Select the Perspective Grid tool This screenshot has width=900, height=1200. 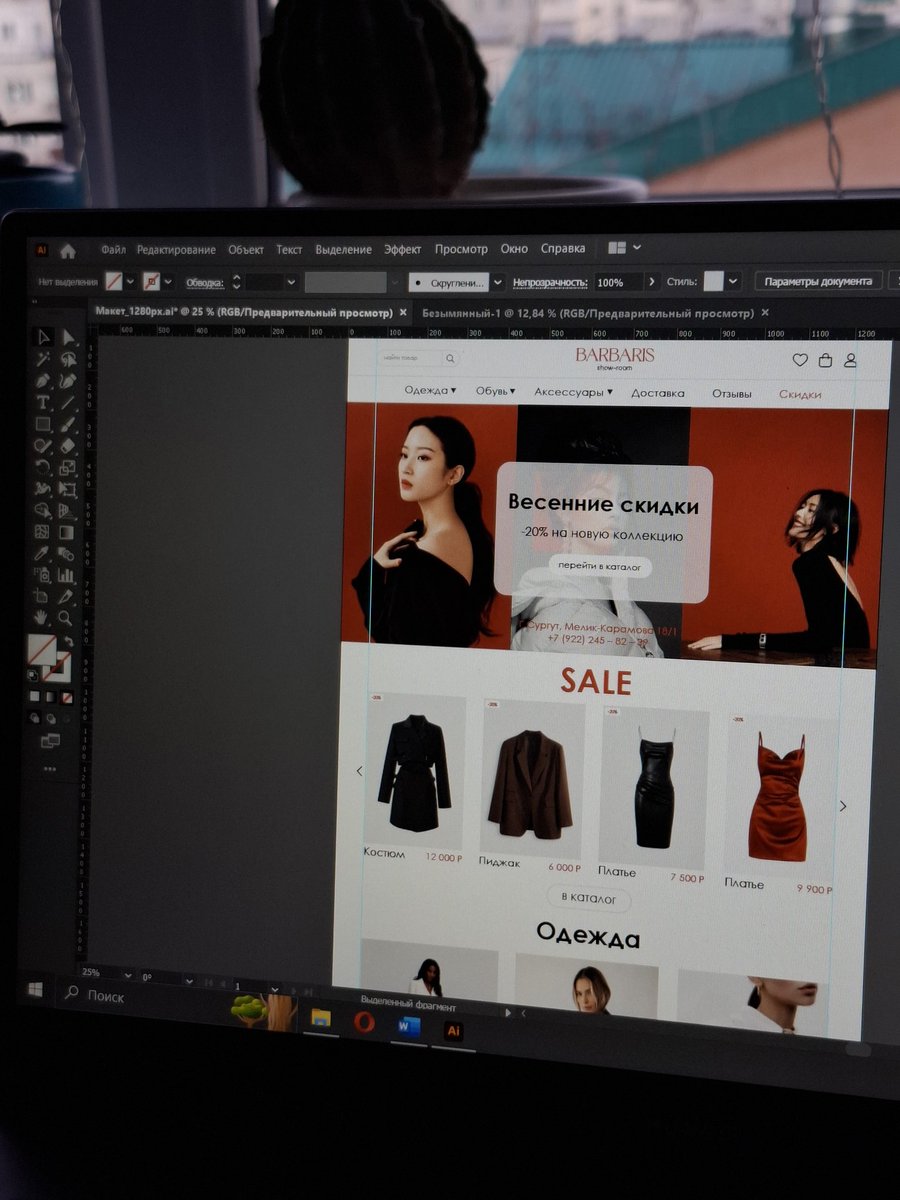click(66, 511)
